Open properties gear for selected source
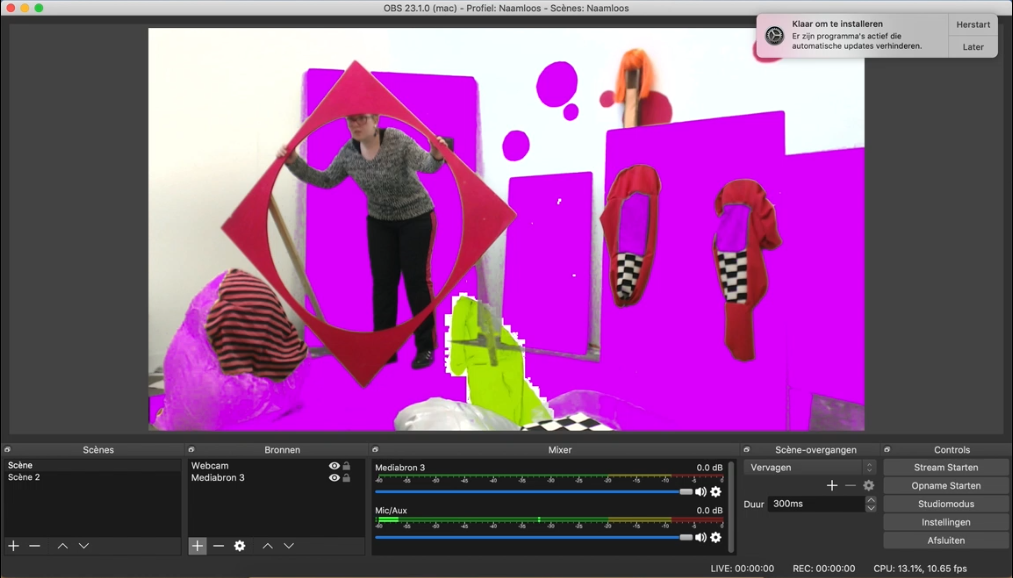Viewport: 1013px width, 578px height. pyautogui.click(x=239, y=546)
